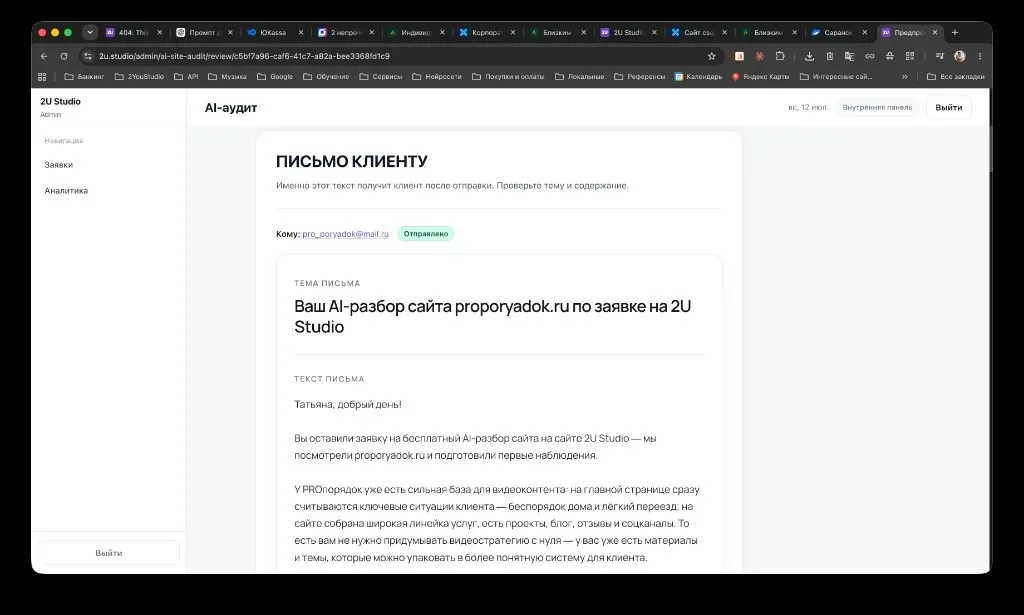Image resolution: width=1024 pixels, height=615 pixels.
Task: Click the AI-аудит page title
Action: [231, 108]
